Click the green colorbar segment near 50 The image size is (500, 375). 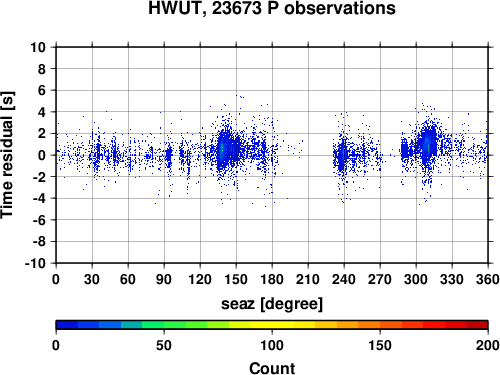pyautogui.click(x=164, y=325)
